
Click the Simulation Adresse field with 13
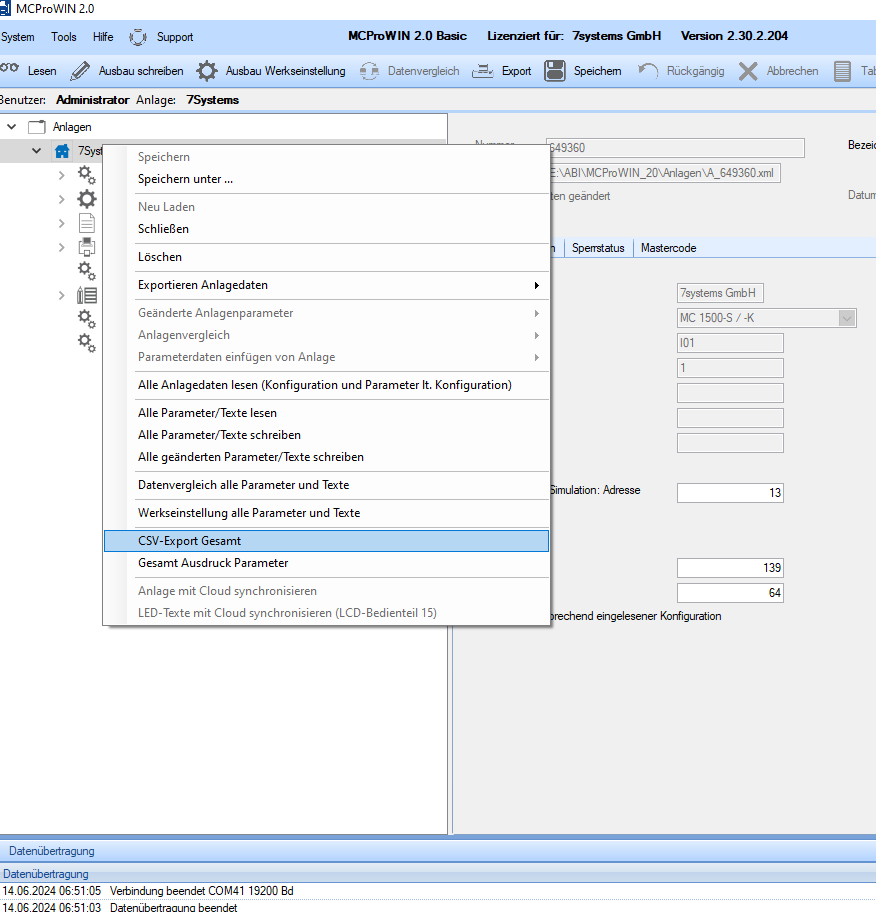pos(730,493)
